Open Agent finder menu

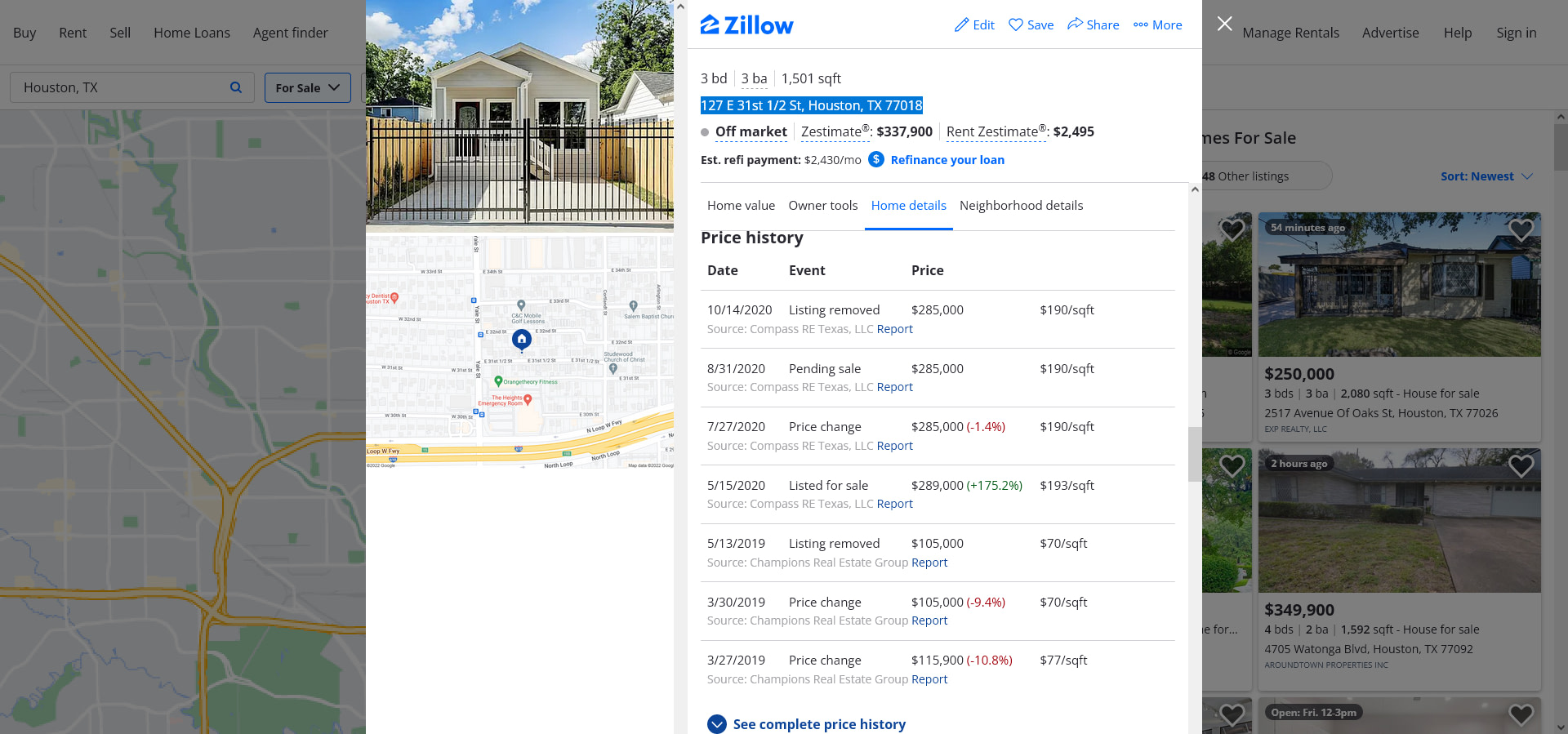[291, 33]
